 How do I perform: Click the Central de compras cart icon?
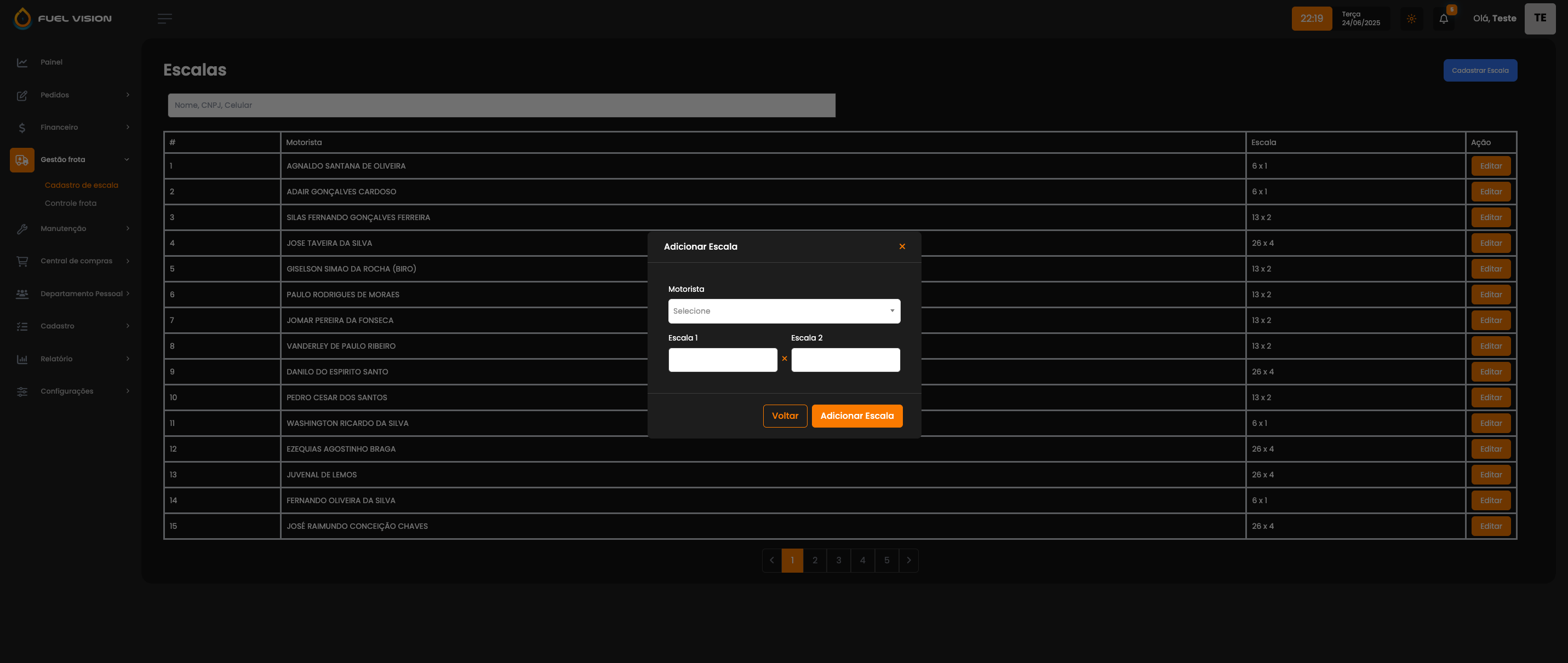pyautogui.click(x=22, y=262)
